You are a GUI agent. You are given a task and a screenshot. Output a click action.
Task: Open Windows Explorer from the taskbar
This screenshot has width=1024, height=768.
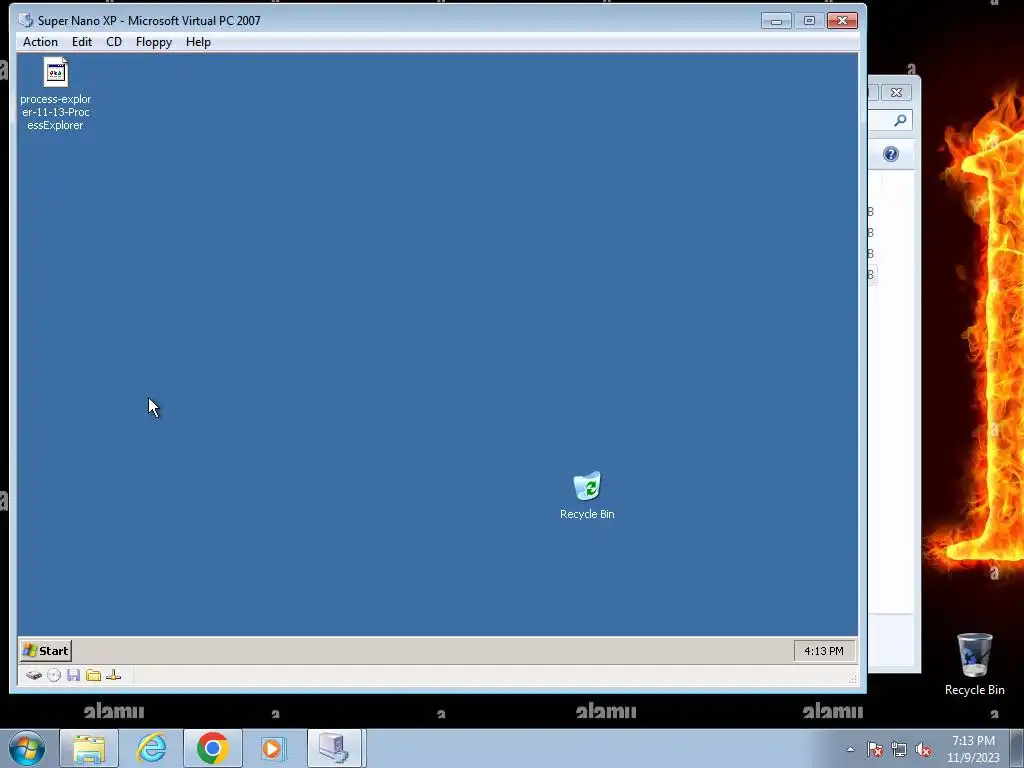coord(89,748)
